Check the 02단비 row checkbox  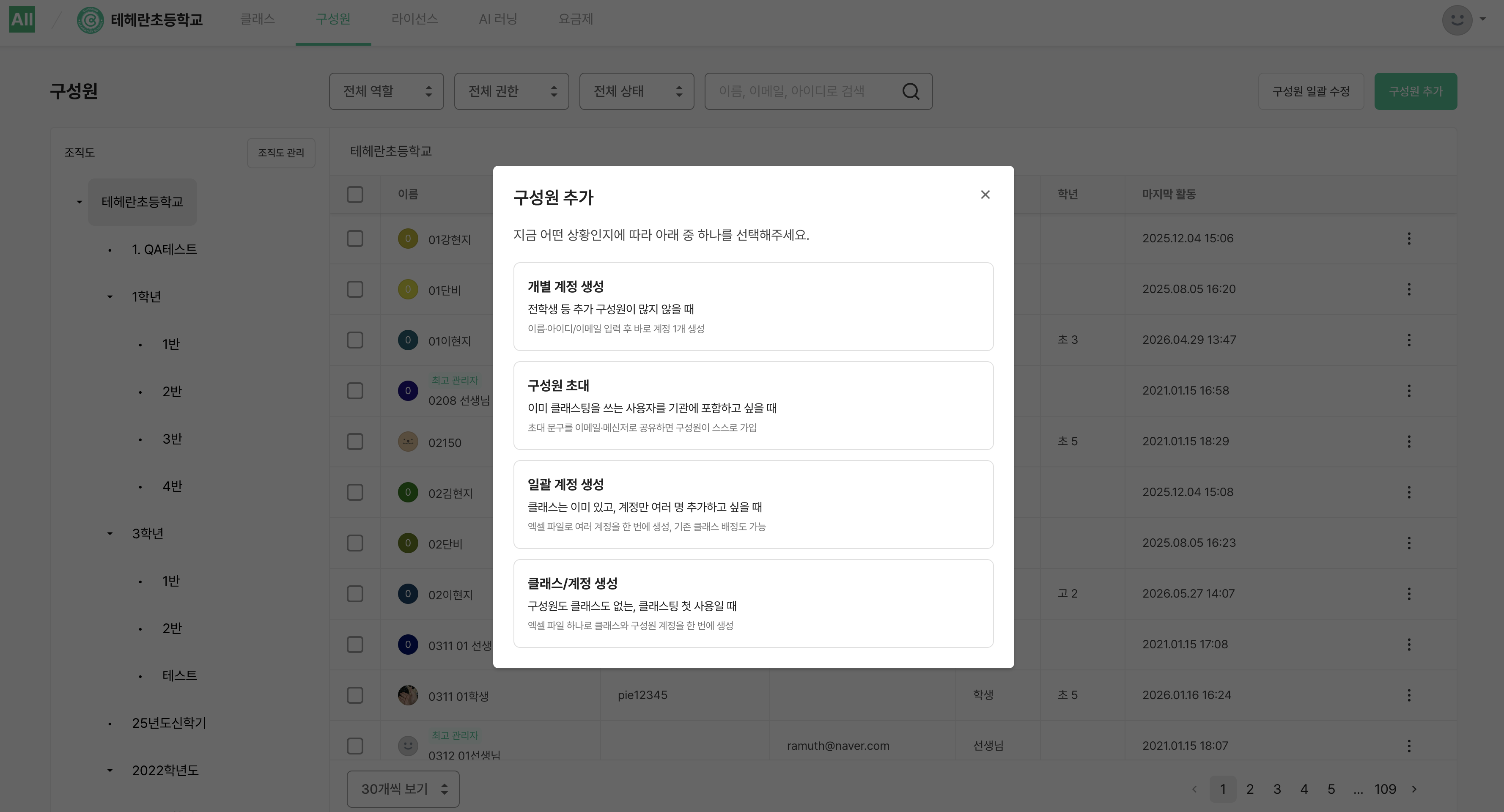tap(355, 543)
